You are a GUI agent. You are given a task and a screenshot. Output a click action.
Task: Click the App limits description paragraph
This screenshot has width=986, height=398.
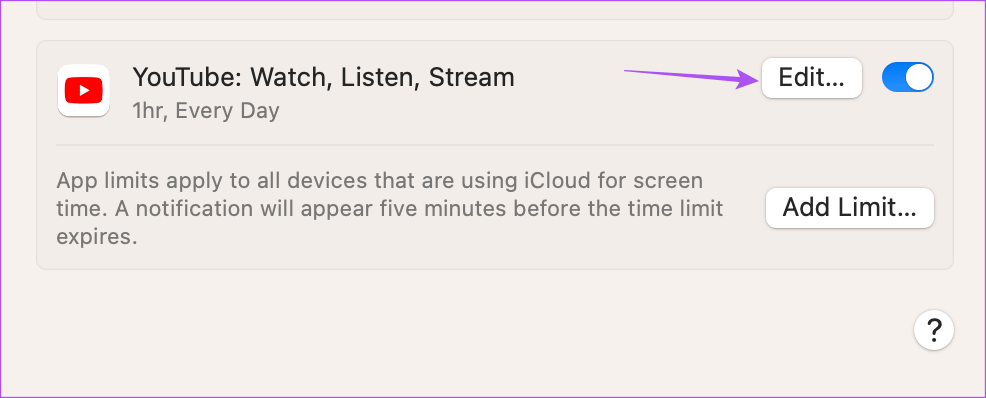(x=390, y=209)
